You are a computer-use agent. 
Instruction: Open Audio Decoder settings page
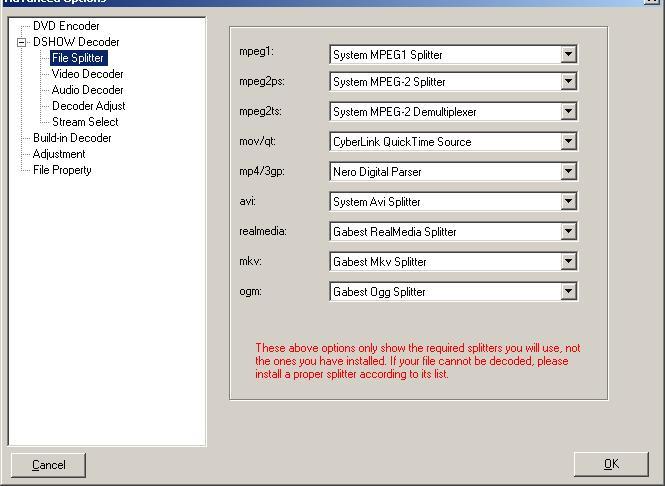pos(87,90)
